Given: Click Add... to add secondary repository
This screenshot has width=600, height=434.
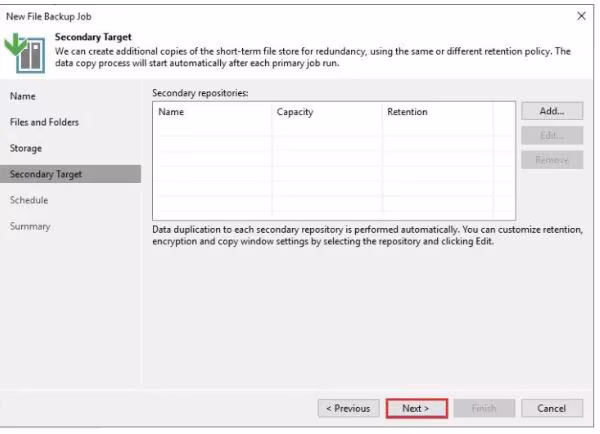Looking at the screenshot, I should click(x=552, y=111).
